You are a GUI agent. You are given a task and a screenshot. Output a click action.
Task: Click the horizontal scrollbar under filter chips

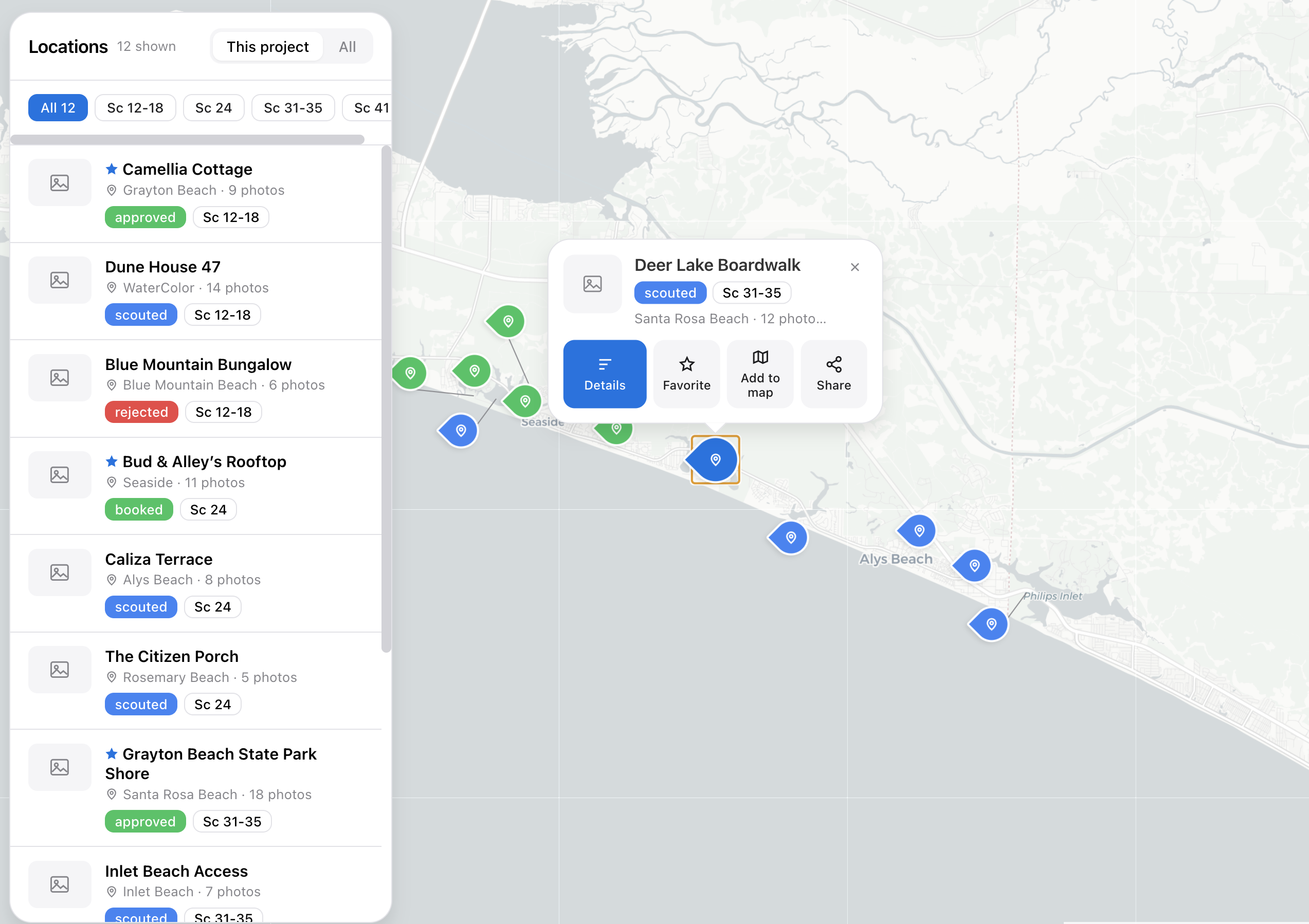(x=188, y=140)
